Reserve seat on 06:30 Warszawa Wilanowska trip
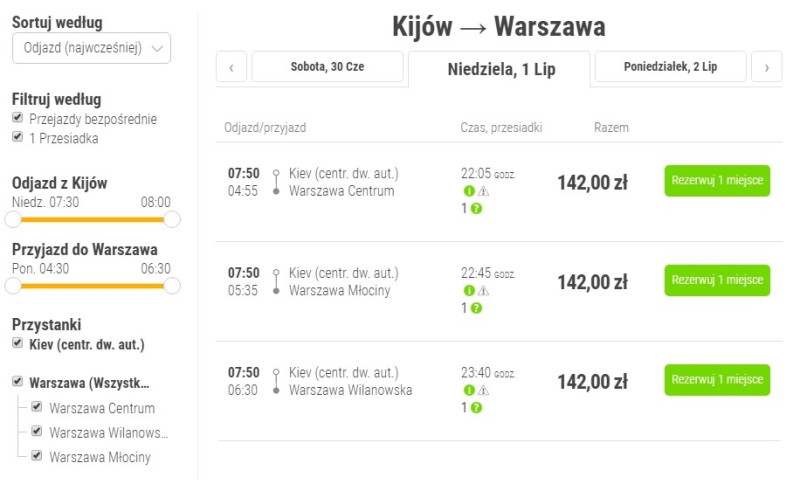 [x=717, y=380]
